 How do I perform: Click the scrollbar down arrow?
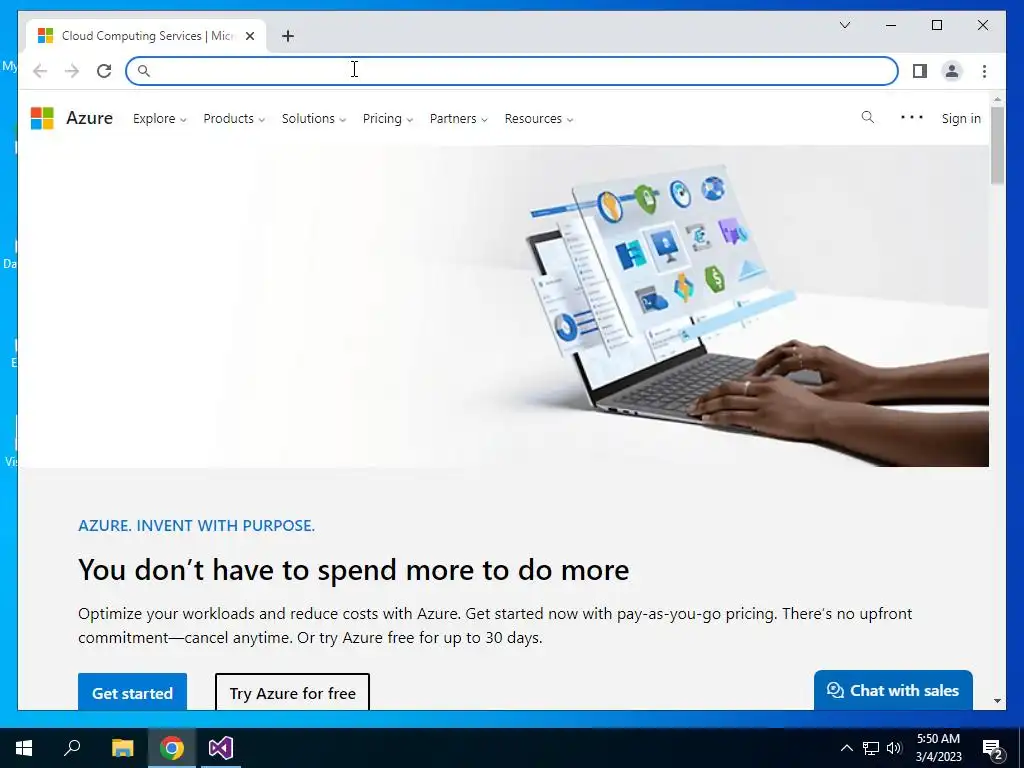click(x=997, y=701)
